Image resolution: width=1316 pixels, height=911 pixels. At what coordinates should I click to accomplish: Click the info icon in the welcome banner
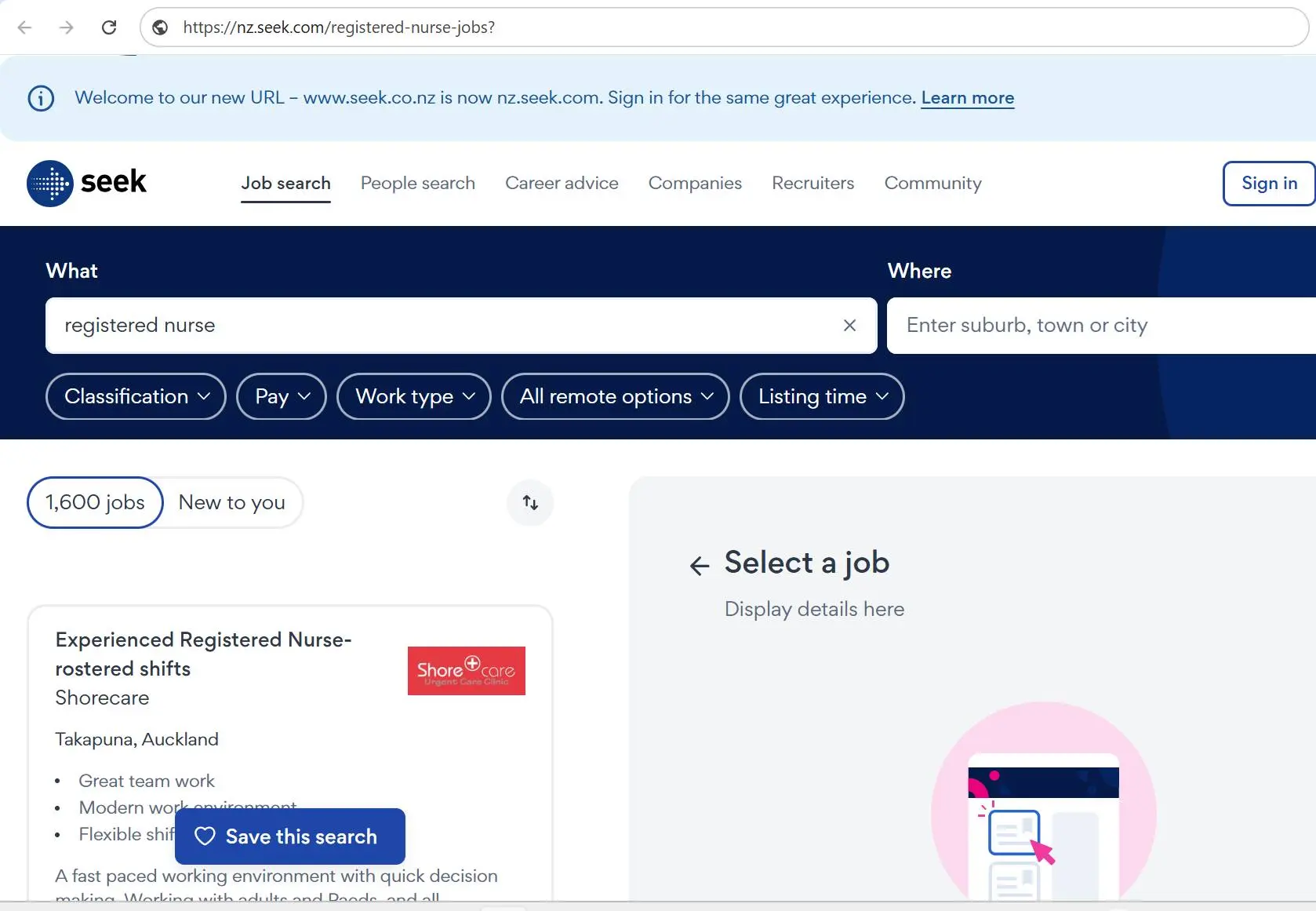click(41, 98)
